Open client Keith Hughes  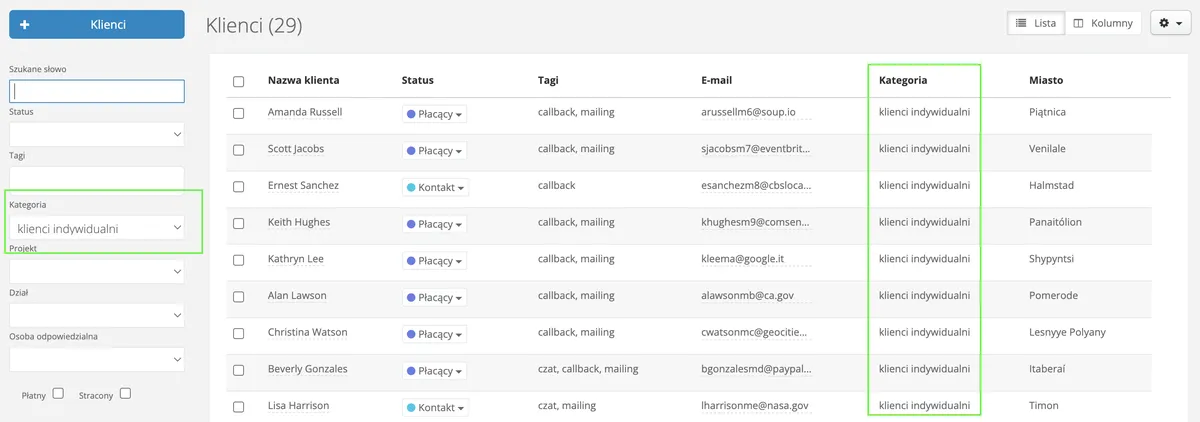pyautogui.click(x=299, y=222)
